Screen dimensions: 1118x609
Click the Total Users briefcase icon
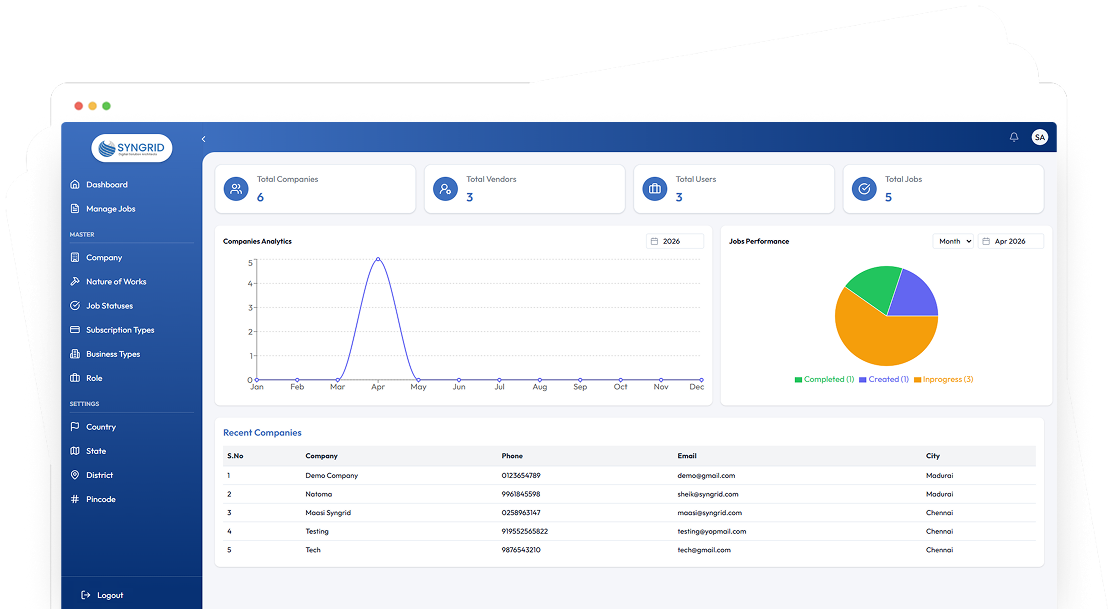pyautogui.click(x=654, y=188)
